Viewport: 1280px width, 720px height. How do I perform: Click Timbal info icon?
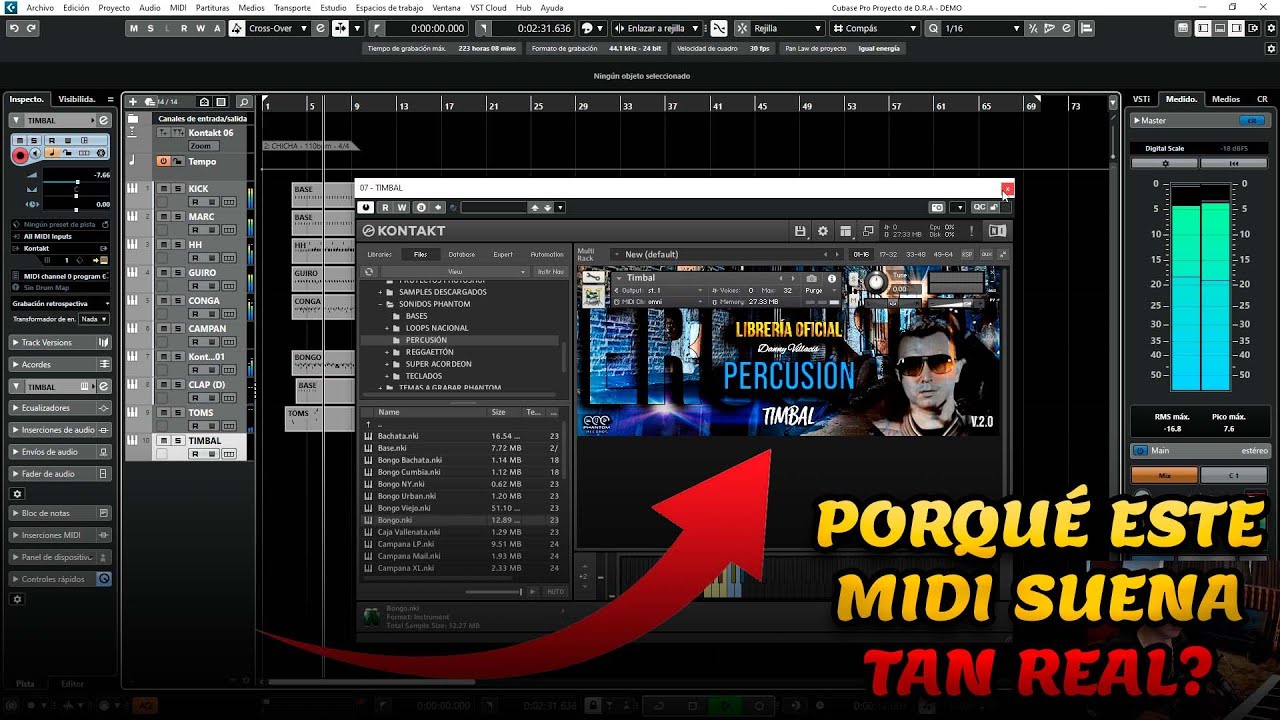point(831,278)
